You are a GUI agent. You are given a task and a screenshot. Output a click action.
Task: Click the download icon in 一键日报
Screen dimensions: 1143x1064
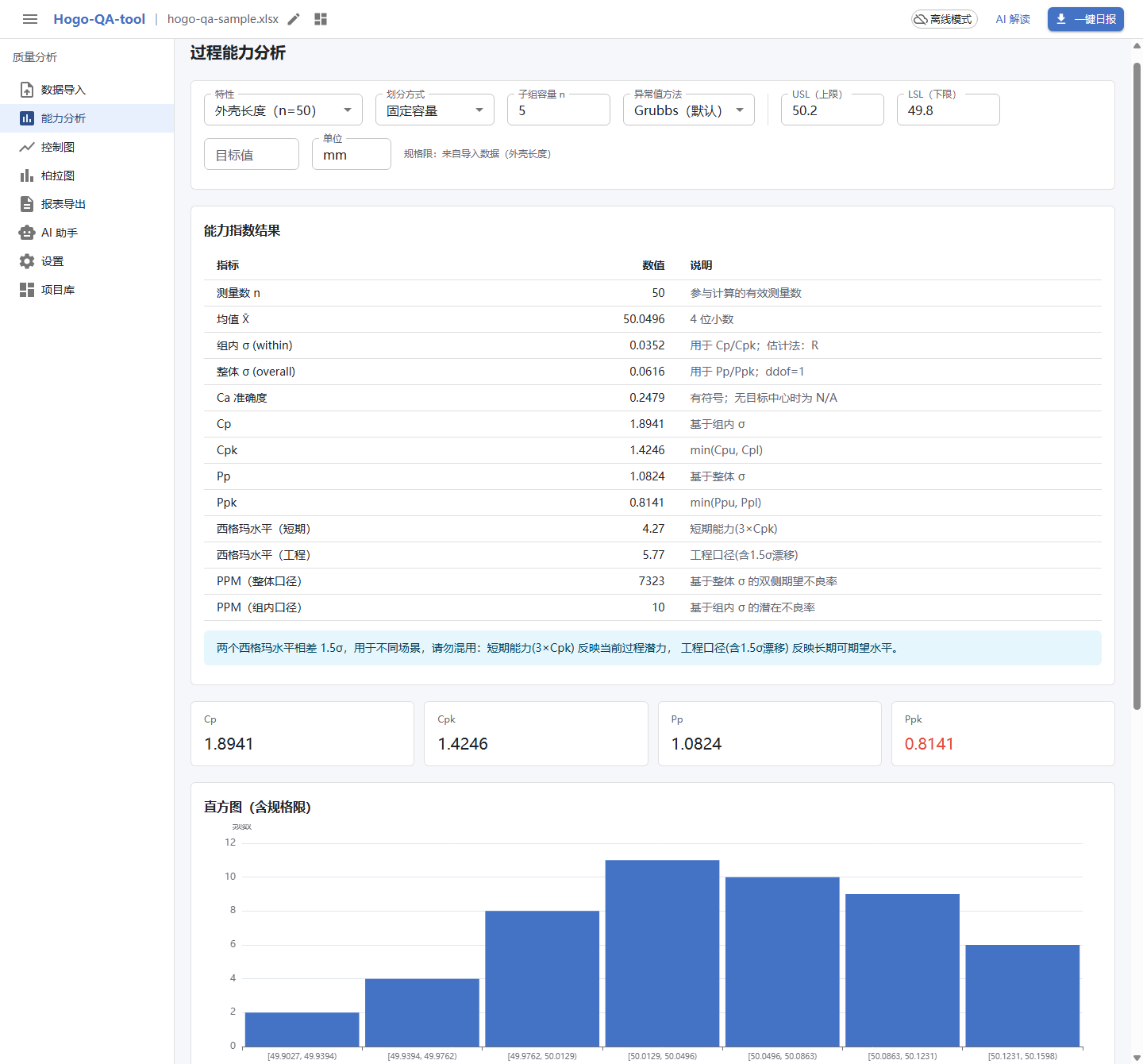coord(1061,19)
